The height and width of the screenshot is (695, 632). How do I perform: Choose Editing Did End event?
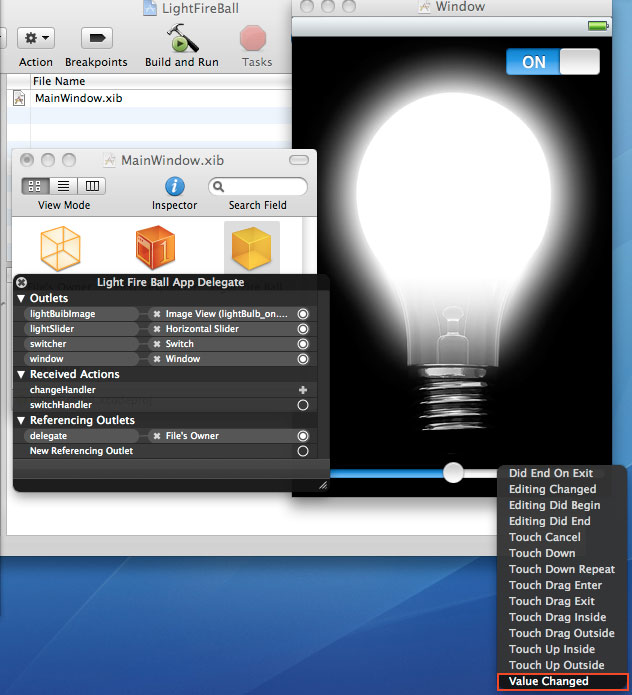[x=550, y=521]
